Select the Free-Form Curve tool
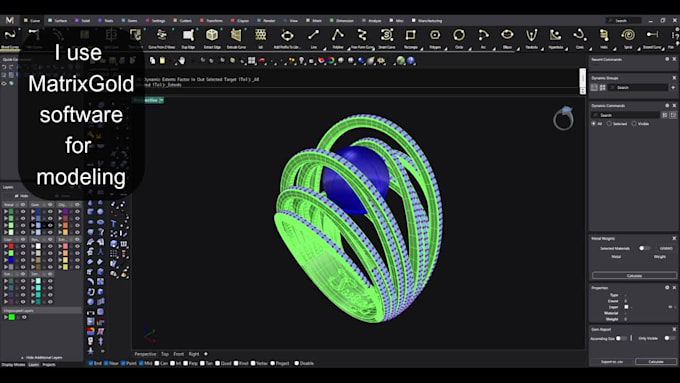The height and width of the screenshot is (383, 680). (362, 38)
